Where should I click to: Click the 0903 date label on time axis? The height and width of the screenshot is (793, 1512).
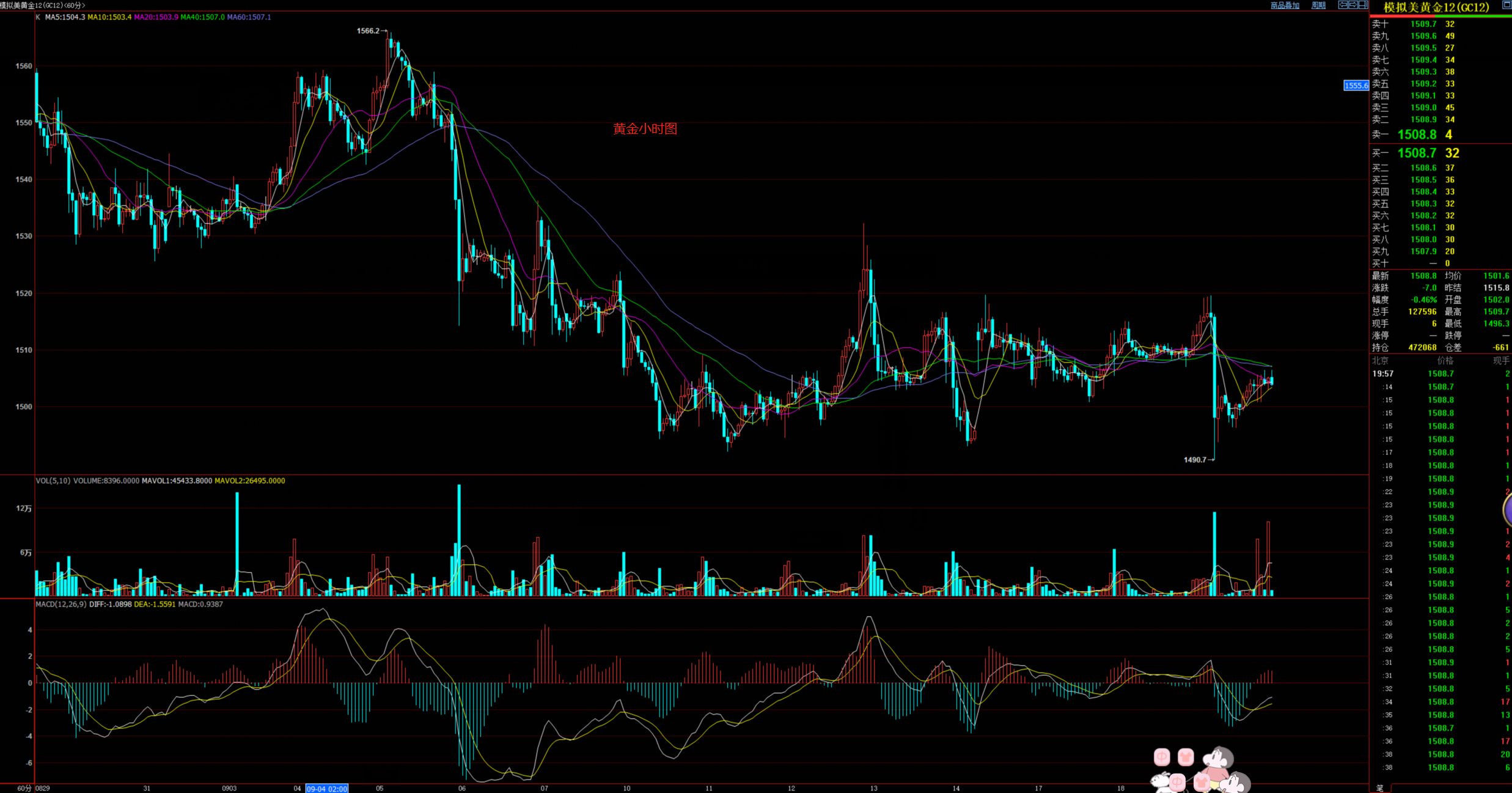click(229, 788)
